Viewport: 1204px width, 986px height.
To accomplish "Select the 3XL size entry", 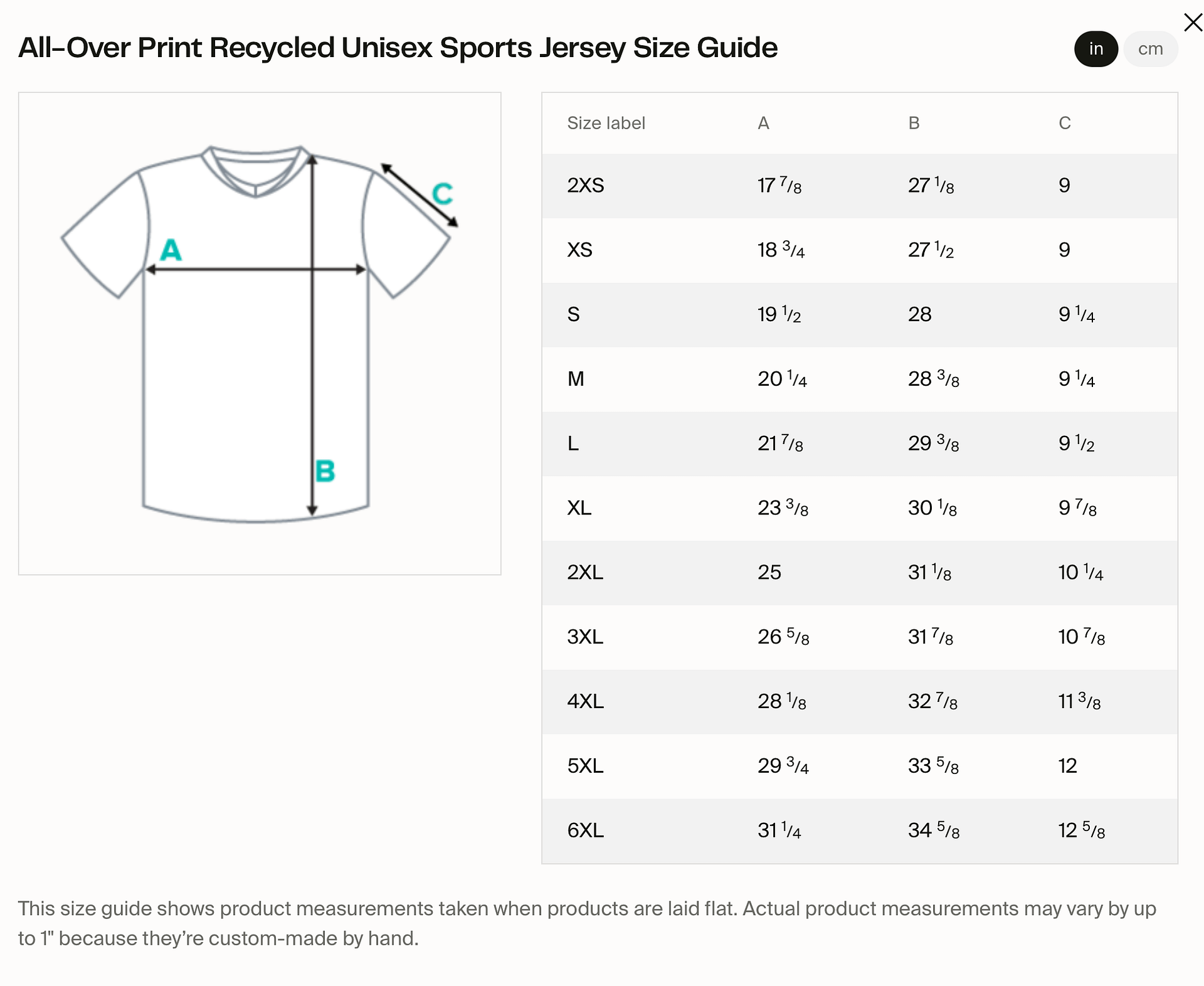I will point(584,637).
